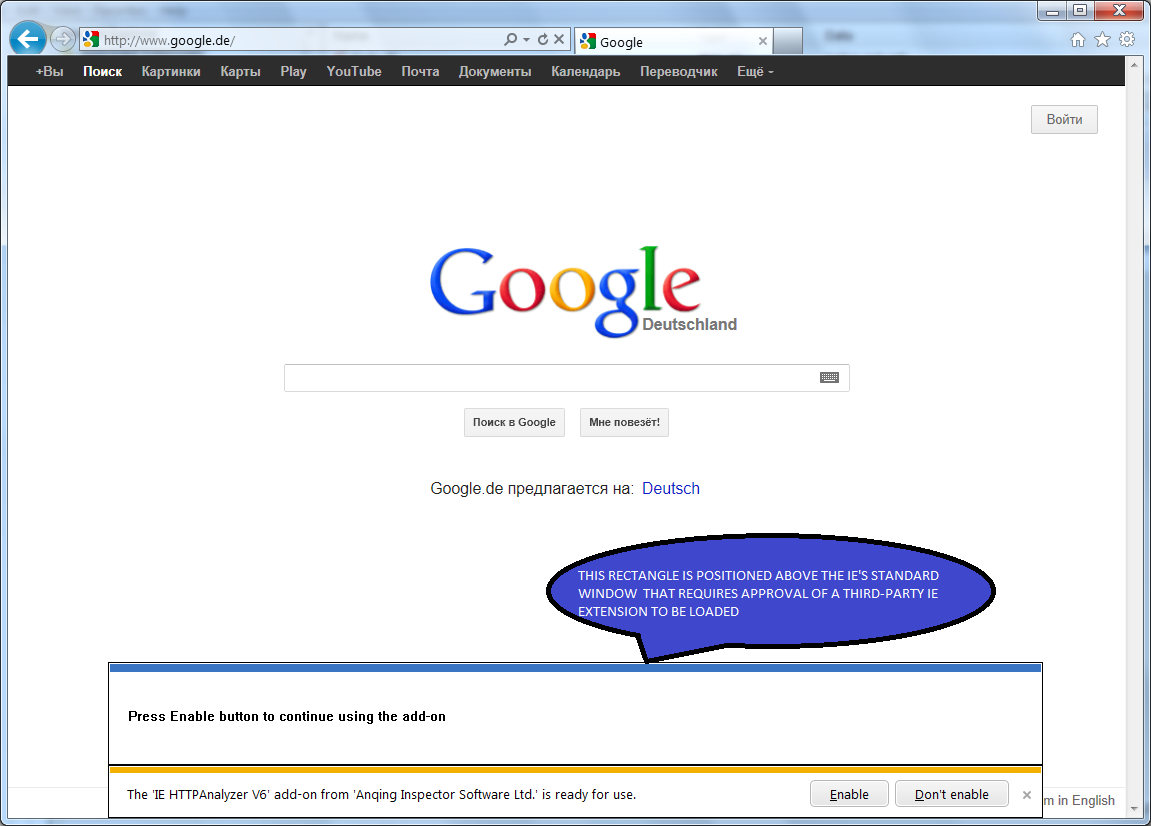Open Почта in the Google bar
1151x826 pixels.
pyautogui.click(x=420, y=71)
